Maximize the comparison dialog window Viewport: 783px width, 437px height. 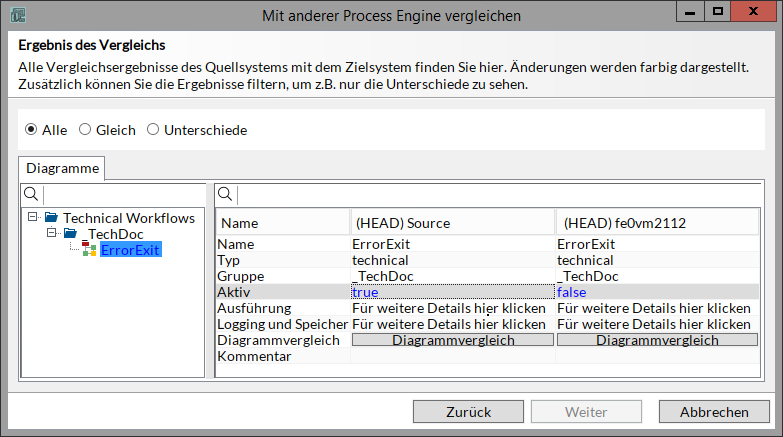(x=718, y=11)
